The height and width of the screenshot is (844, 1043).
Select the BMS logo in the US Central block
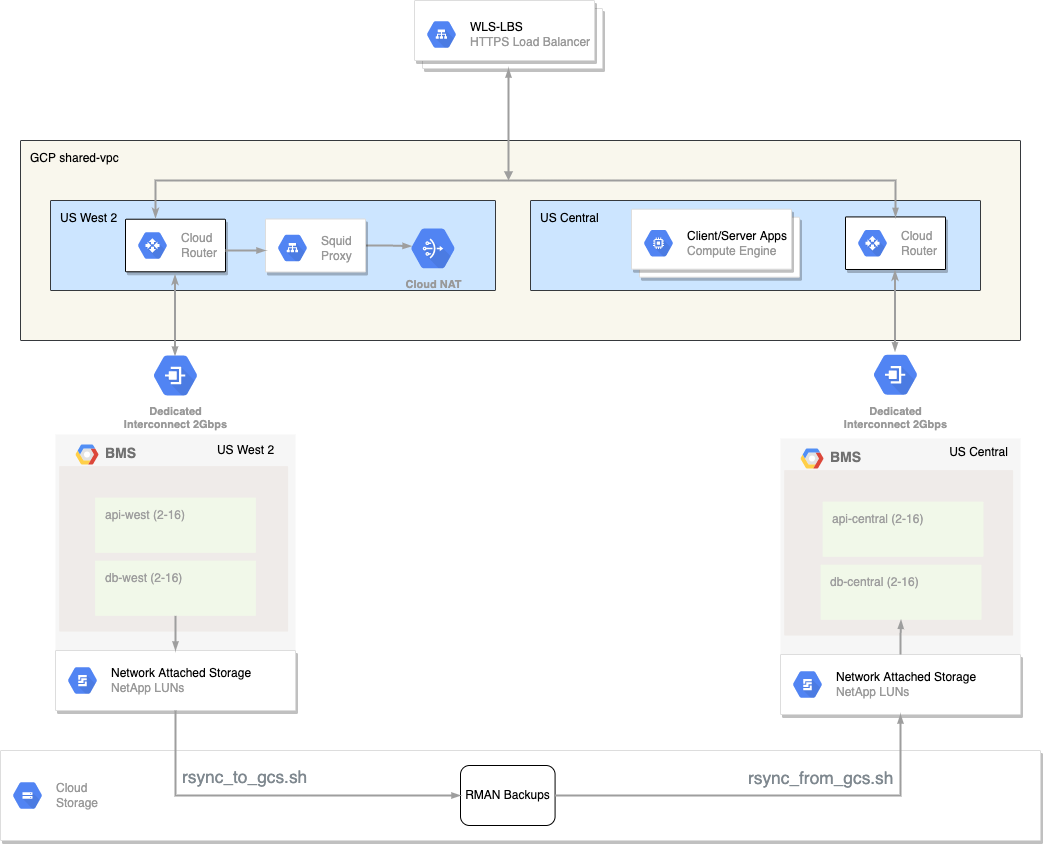click(x=812, y=458)
